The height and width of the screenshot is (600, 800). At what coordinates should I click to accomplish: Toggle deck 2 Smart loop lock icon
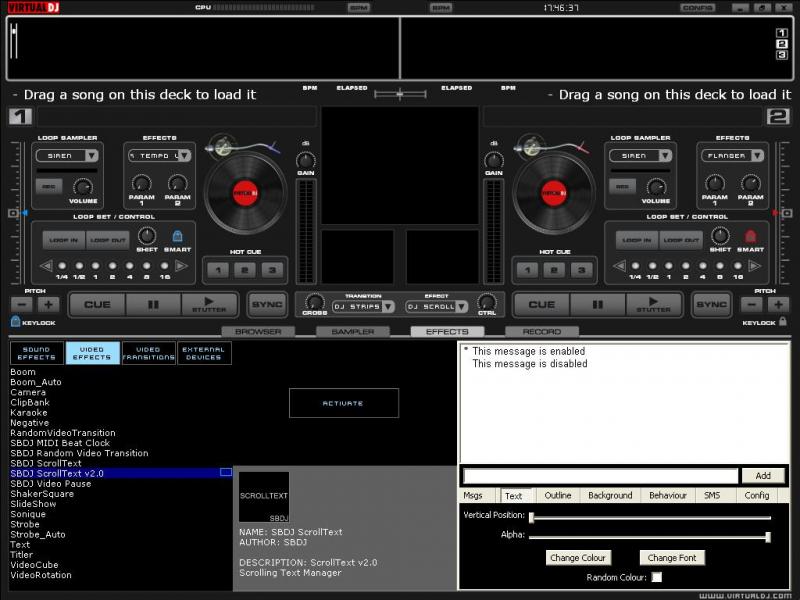[751, 236]
